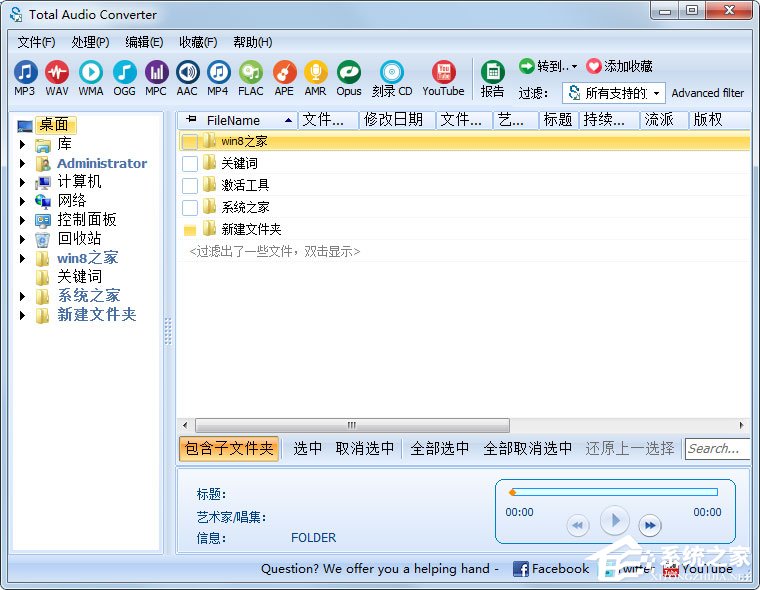The image size is (760, 590).
Task: Pick the OGG format icon
Action: (125, 73)
